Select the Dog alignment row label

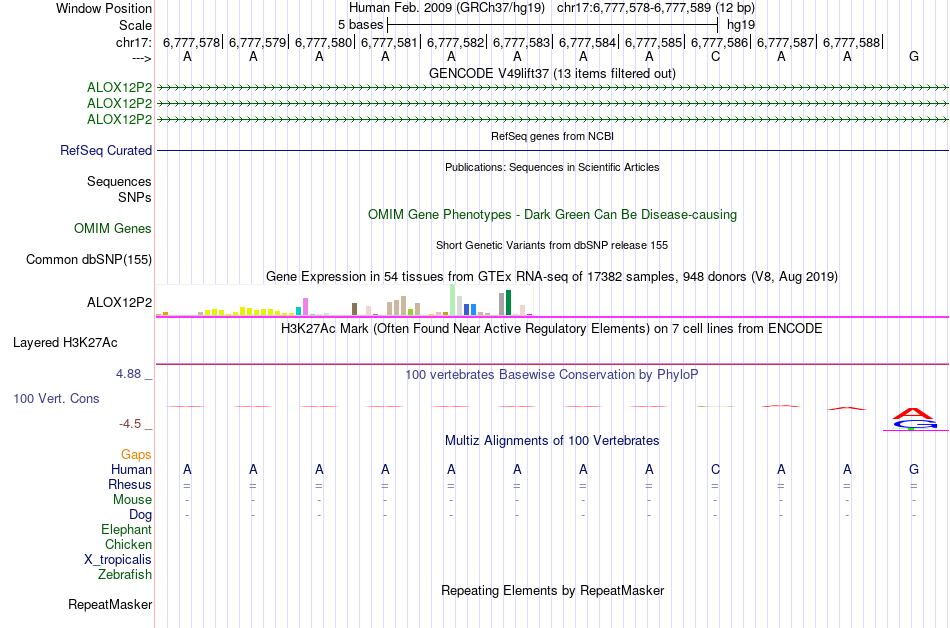coord(140,515)
